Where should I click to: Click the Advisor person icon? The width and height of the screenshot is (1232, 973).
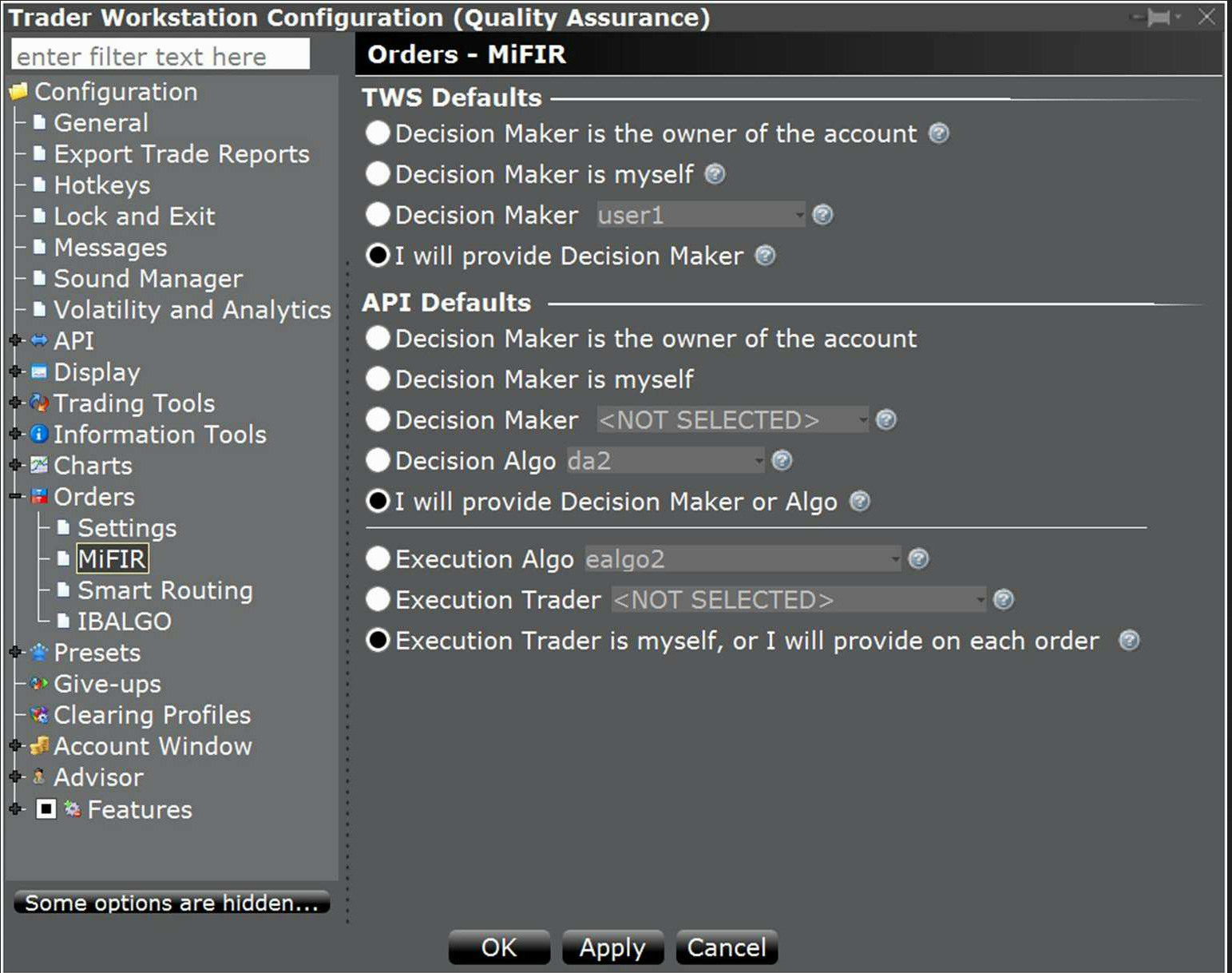(x=38, y=776)
